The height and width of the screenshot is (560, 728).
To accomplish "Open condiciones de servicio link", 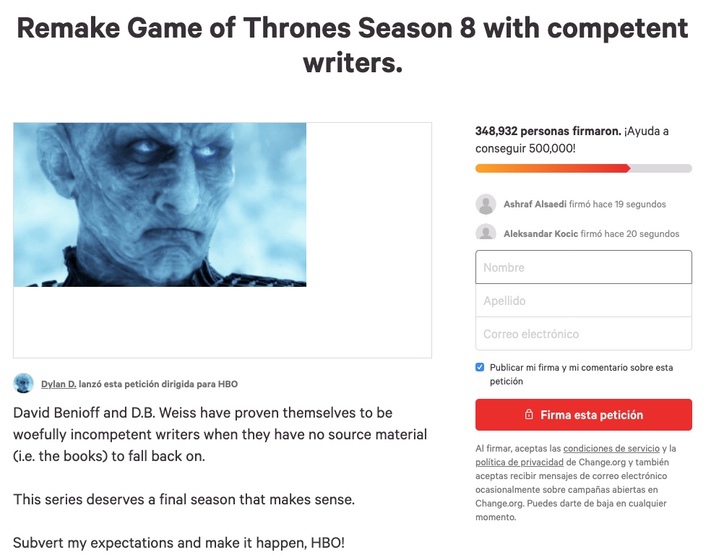I will [x=611, y=449].
